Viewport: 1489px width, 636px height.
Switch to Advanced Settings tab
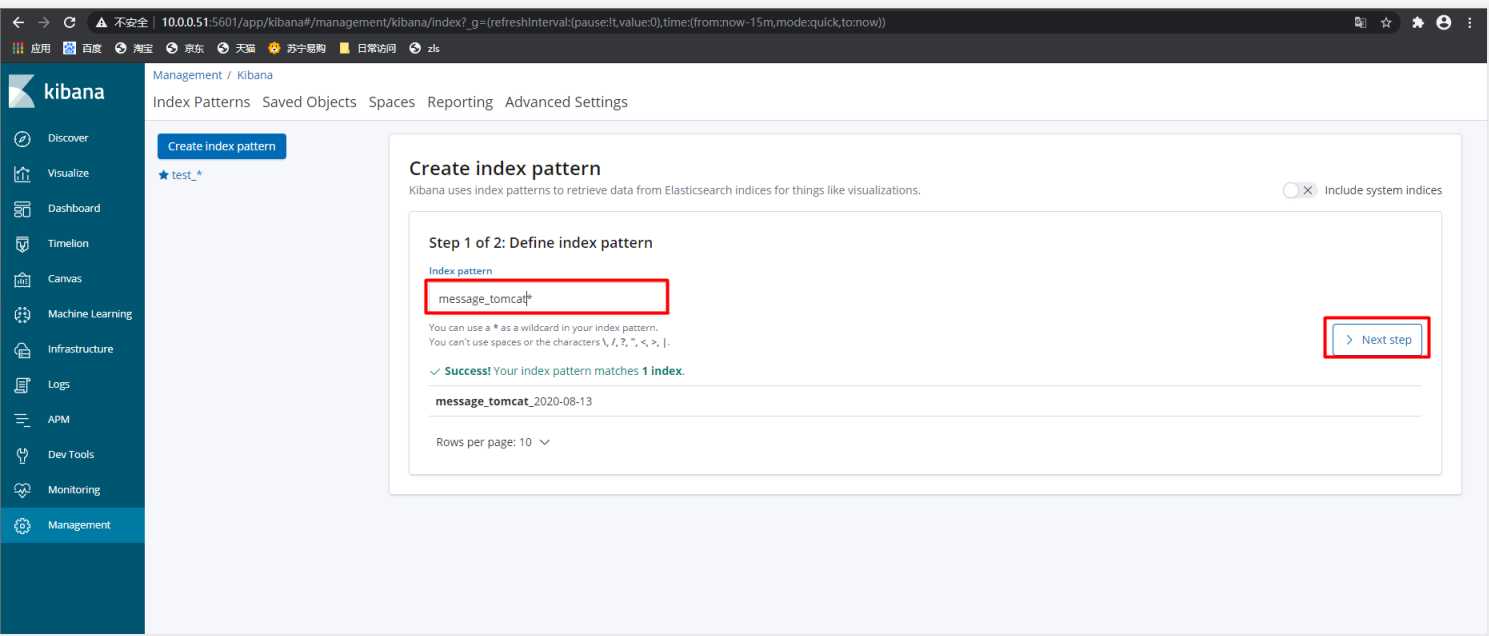click(x=566, y=102)
